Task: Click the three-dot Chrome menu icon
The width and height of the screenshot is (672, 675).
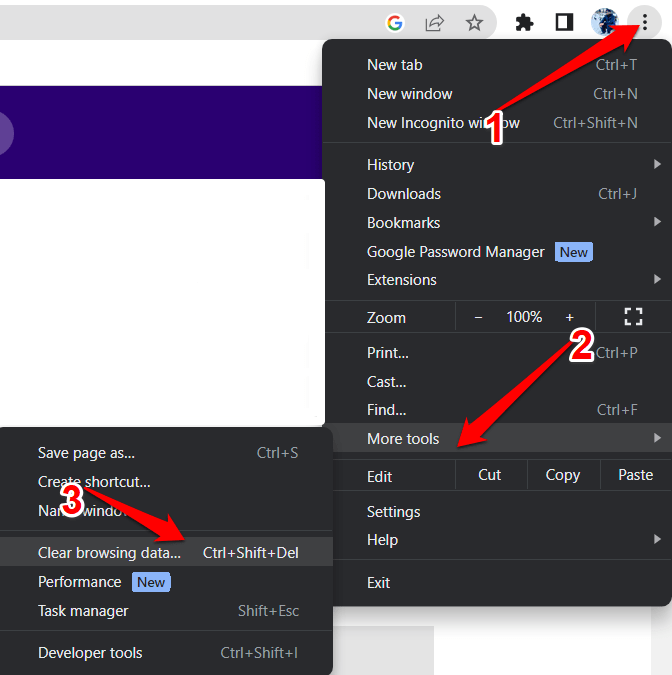Action: pos(645,23)
